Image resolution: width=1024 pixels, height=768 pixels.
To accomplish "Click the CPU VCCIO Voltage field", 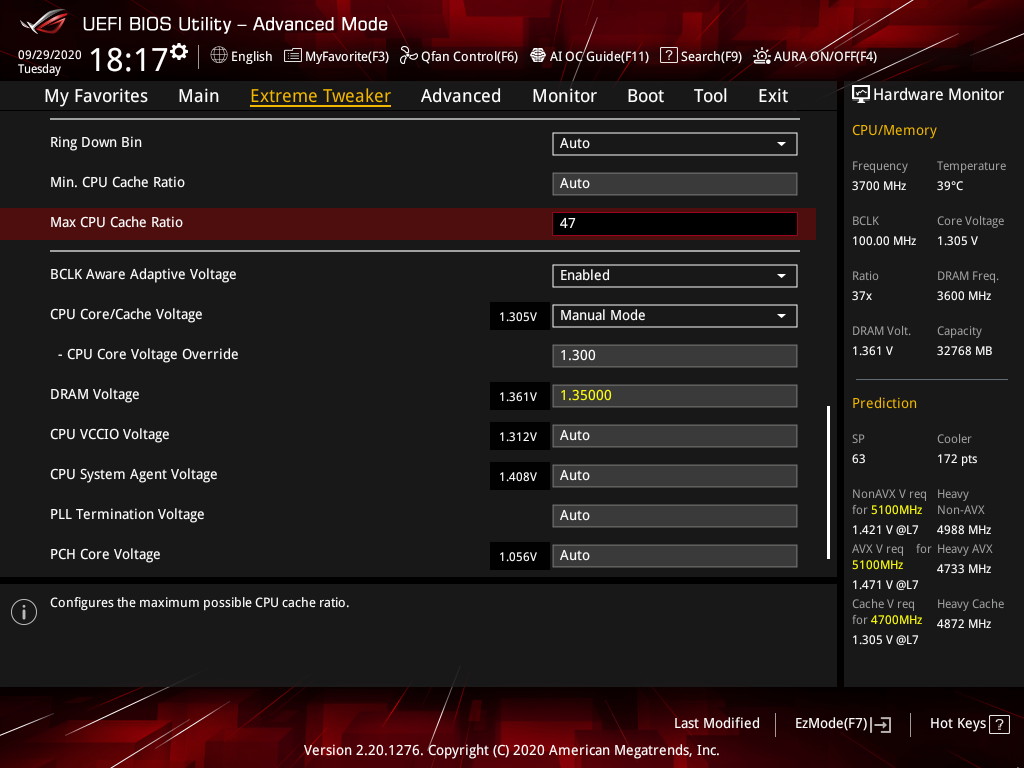I will 675,436.
